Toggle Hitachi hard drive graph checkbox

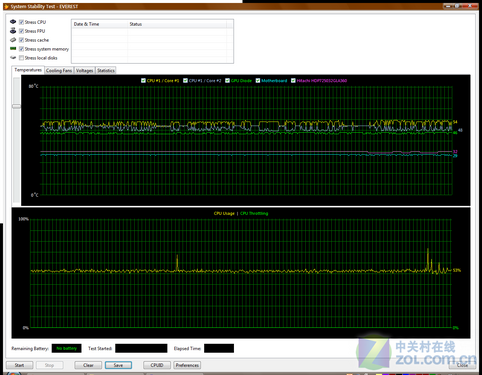pyautogui.click(x=293, y=80)
